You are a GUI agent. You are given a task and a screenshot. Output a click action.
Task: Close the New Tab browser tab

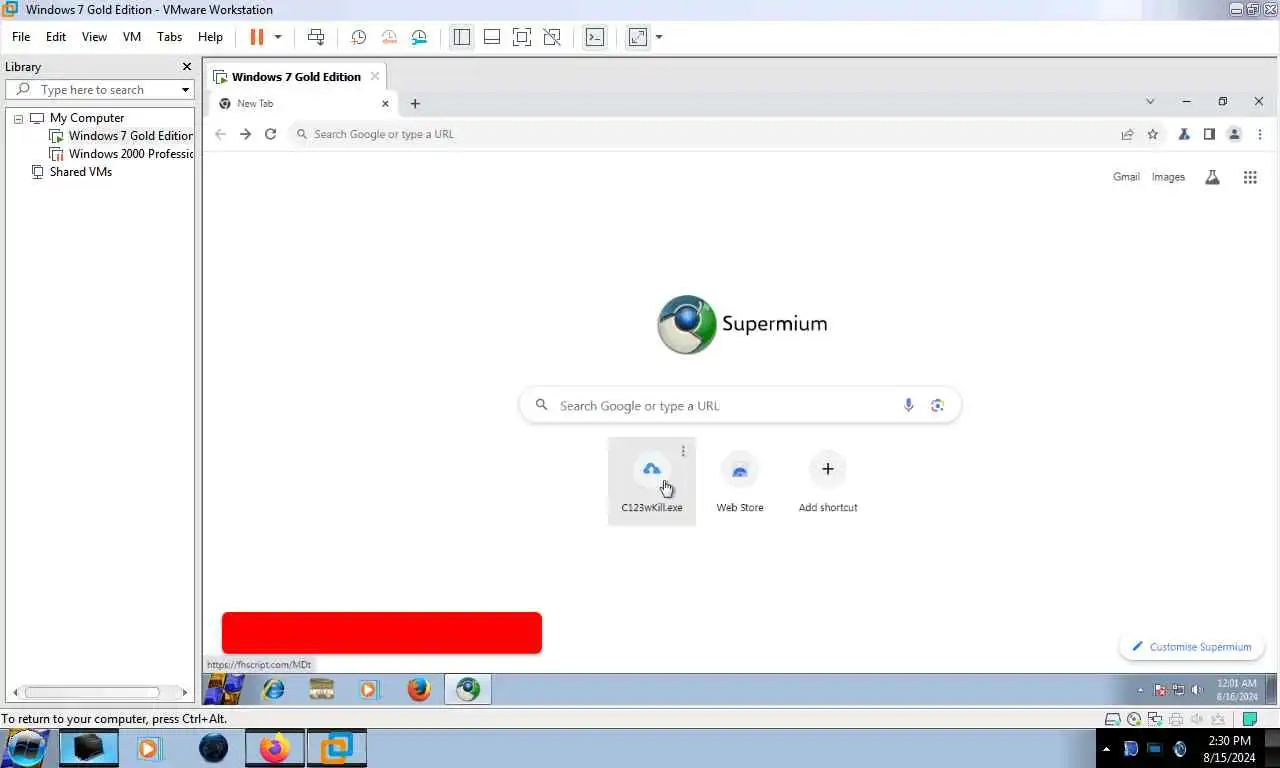(x=385, y=103)
